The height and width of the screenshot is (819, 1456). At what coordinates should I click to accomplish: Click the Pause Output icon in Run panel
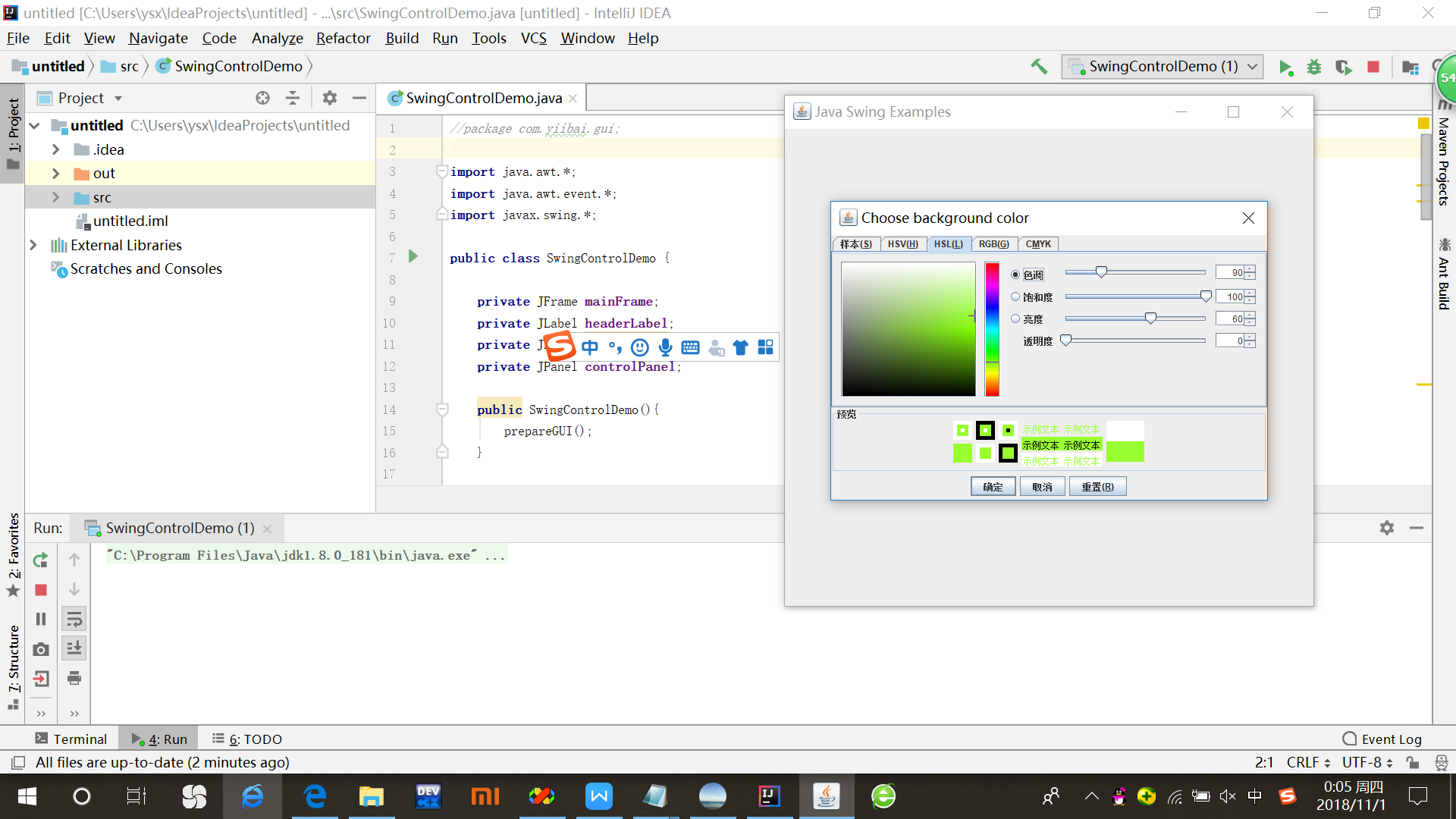point(41,620)
